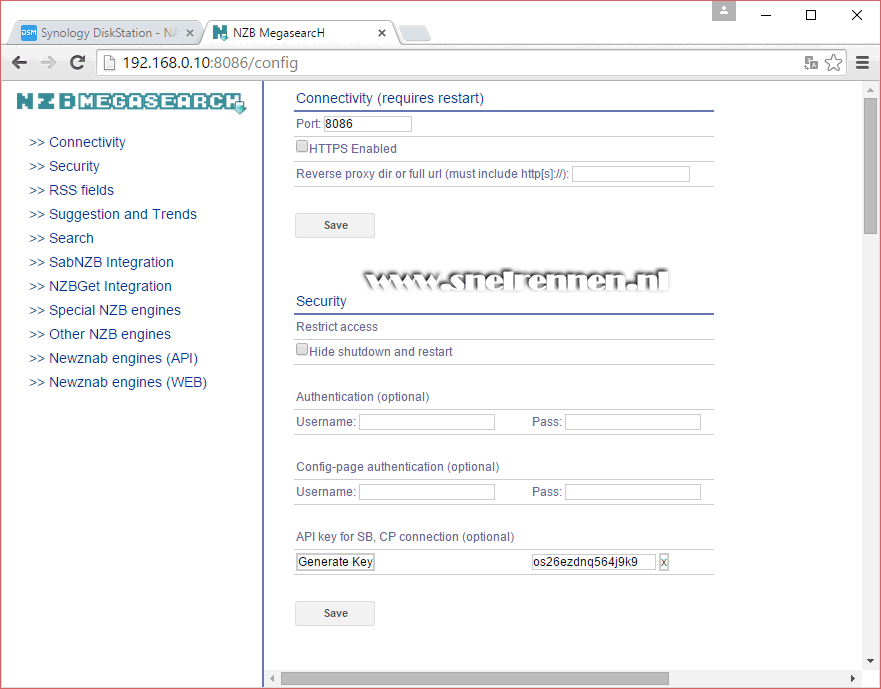Viewport: 881px width, 689px height.
Task: Clear the API key with x button
Action: coord(664,562)
